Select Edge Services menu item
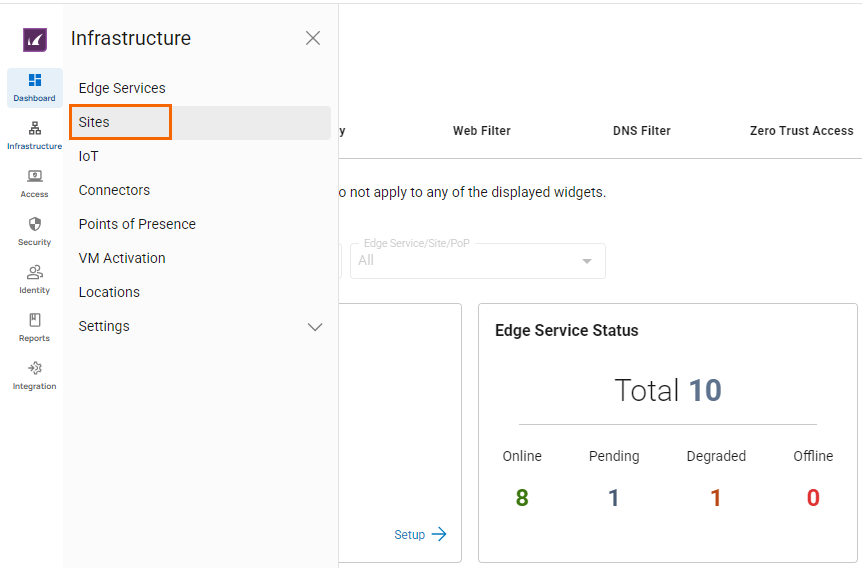The image size is (862, 568). (x=122, y=88)
